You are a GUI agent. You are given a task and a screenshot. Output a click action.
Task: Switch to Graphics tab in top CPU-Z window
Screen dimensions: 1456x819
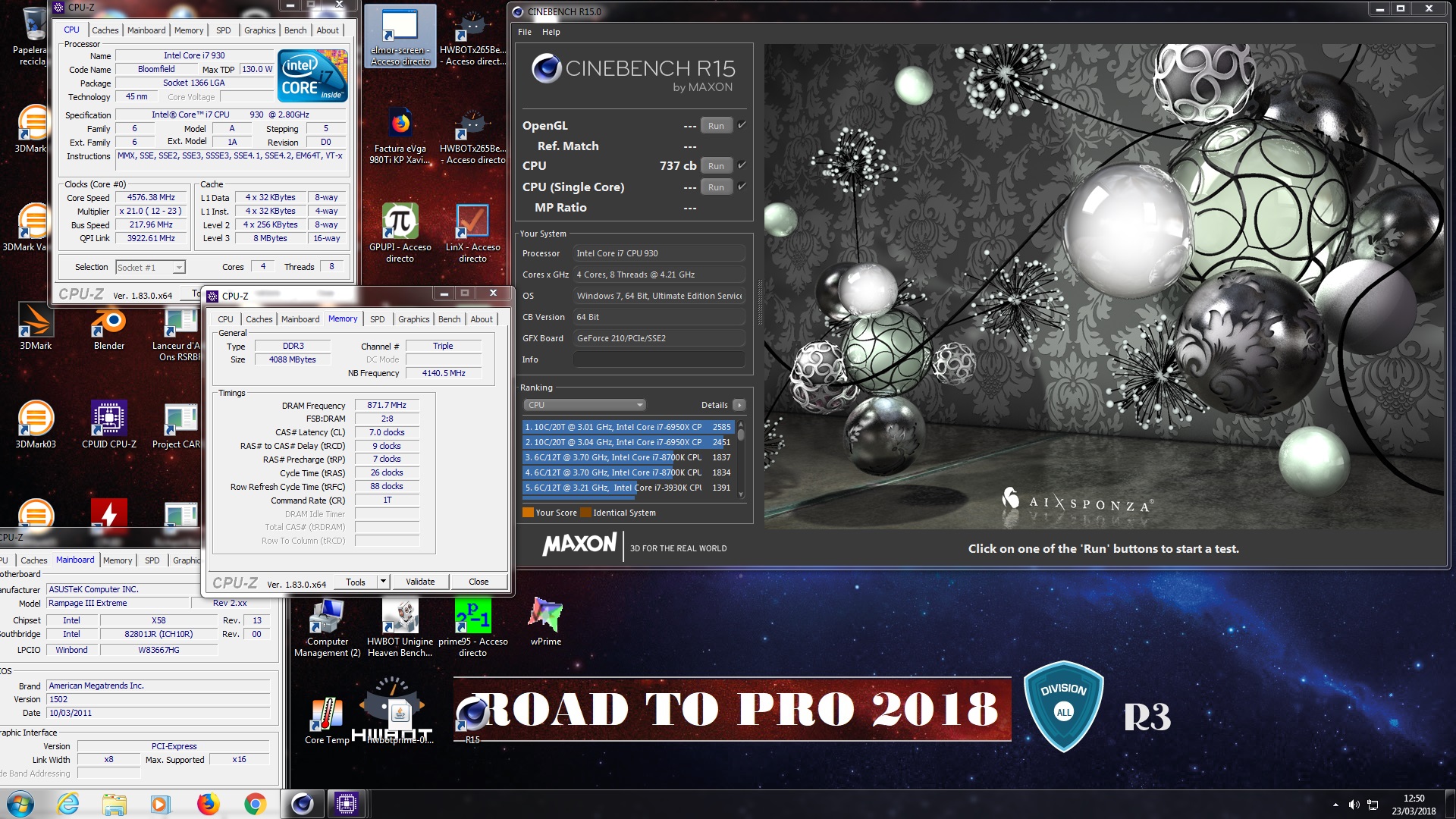[260, 30]
